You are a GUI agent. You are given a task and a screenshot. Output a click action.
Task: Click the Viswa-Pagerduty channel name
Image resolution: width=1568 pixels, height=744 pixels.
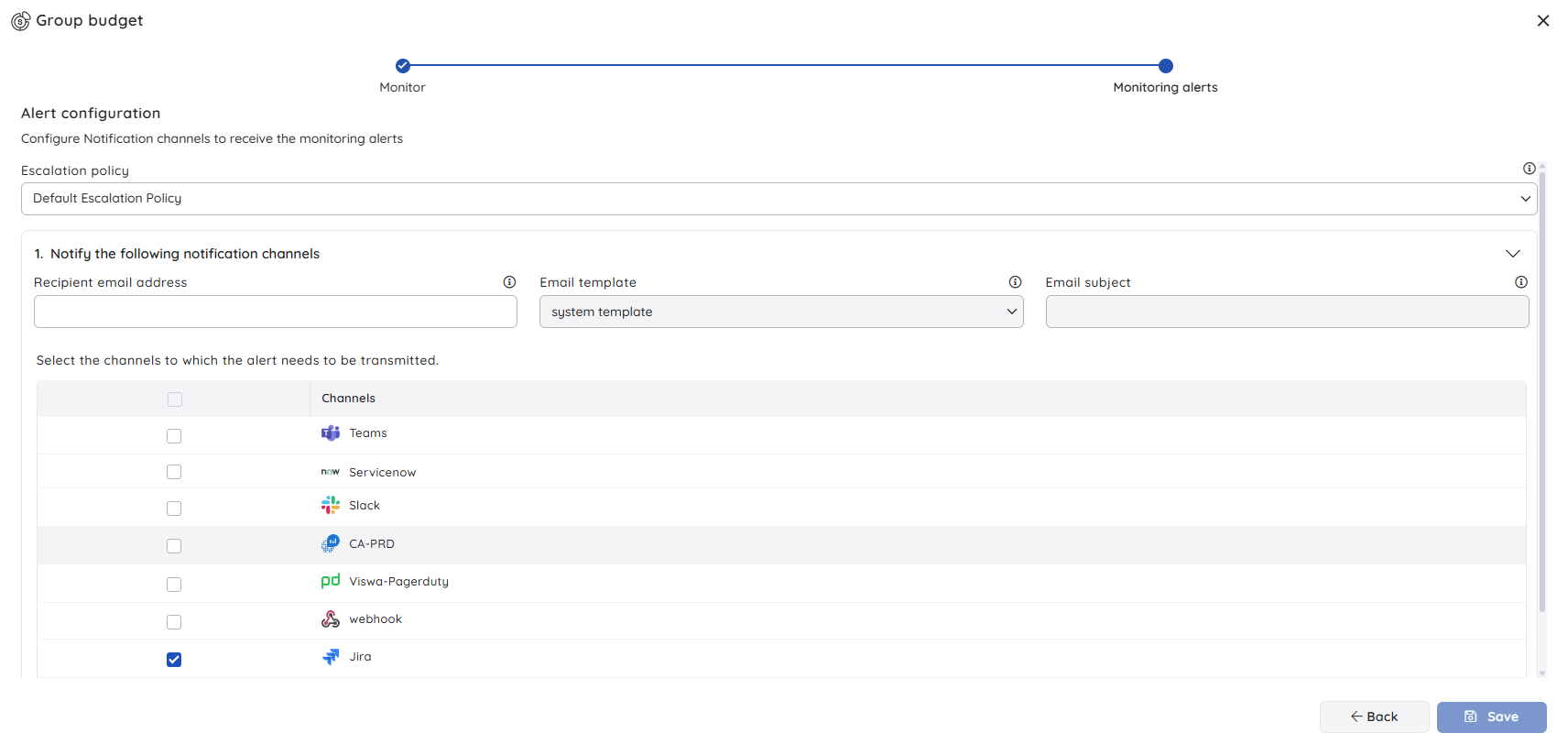(398, 582)
